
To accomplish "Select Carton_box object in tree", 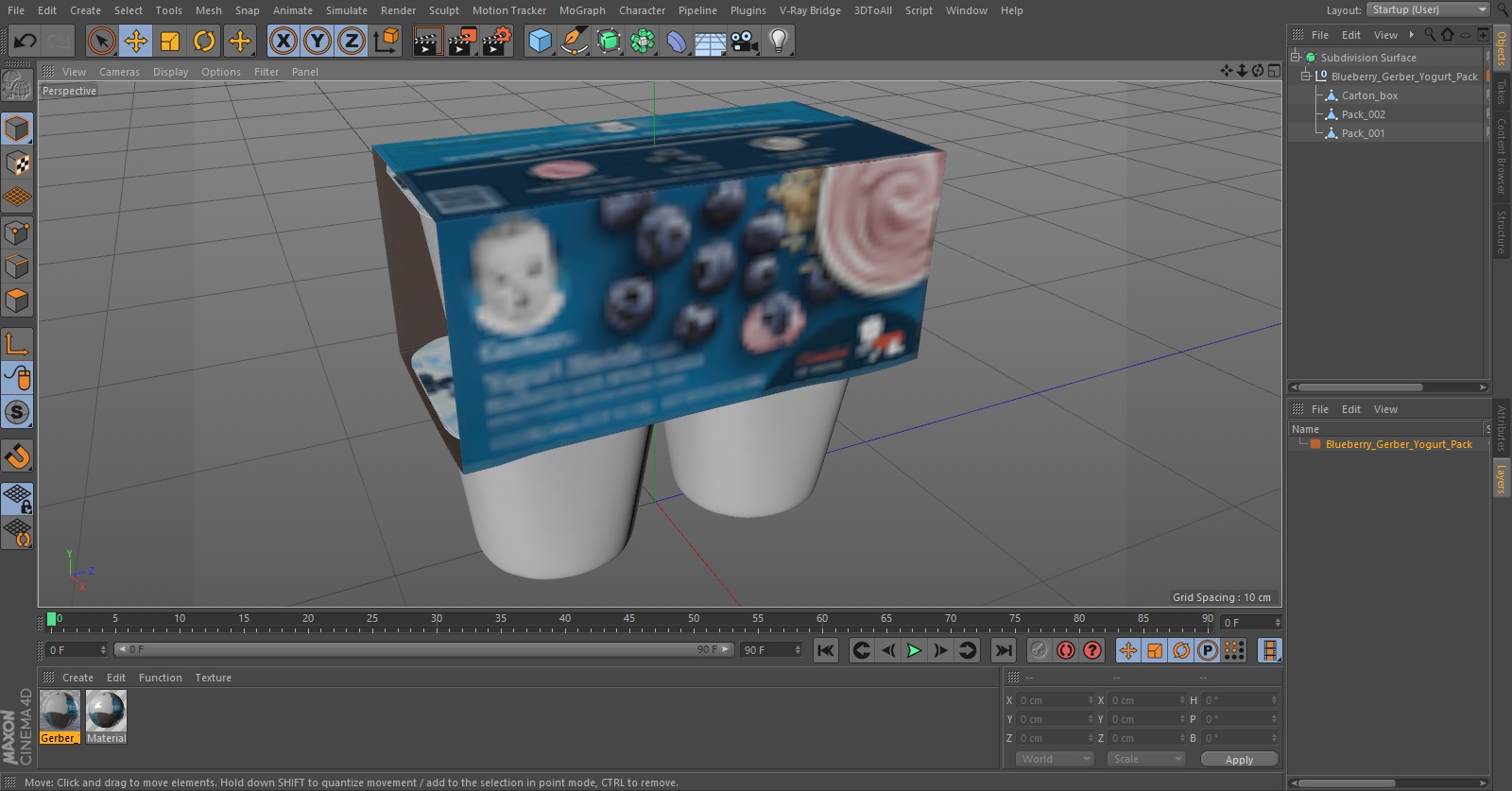I will [x=1369, y=95].
